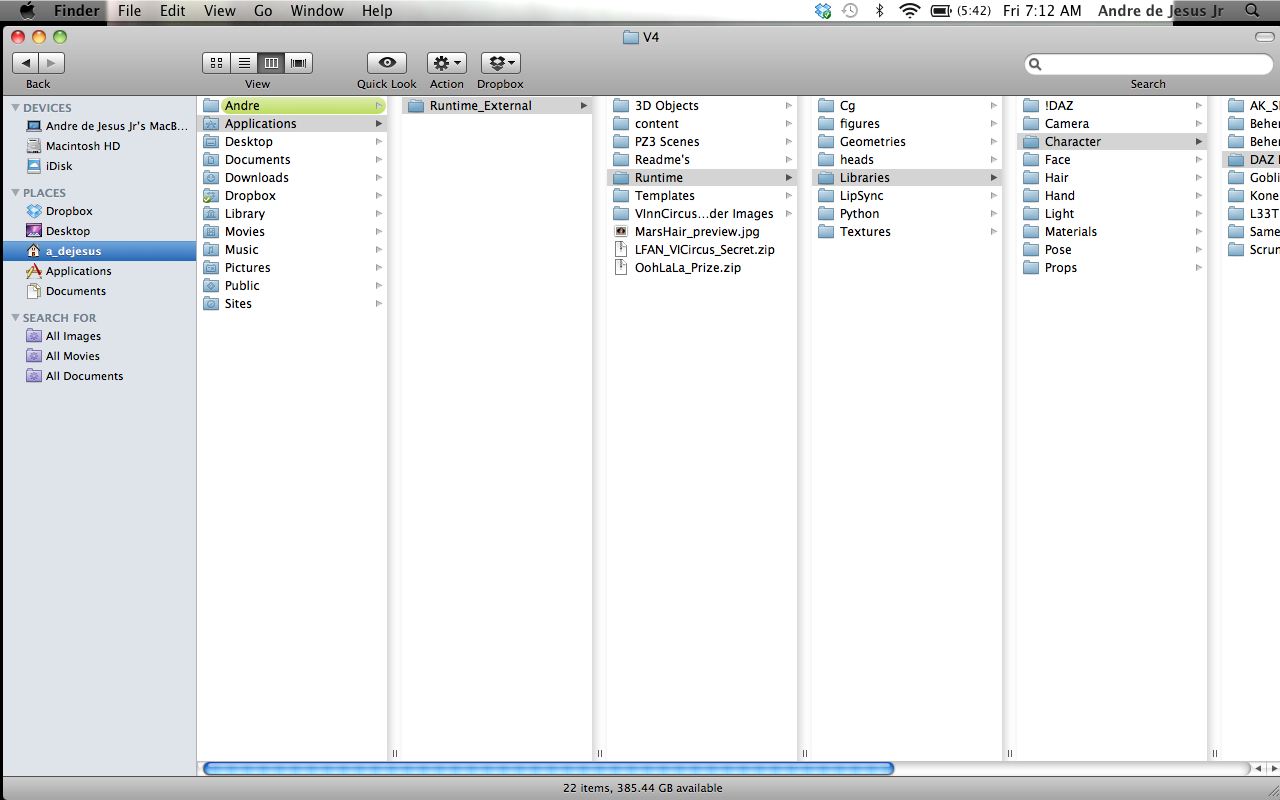Click the scroll right arrow
1280x800 pixels.
pyautogui.click(x=1271, y=769)
